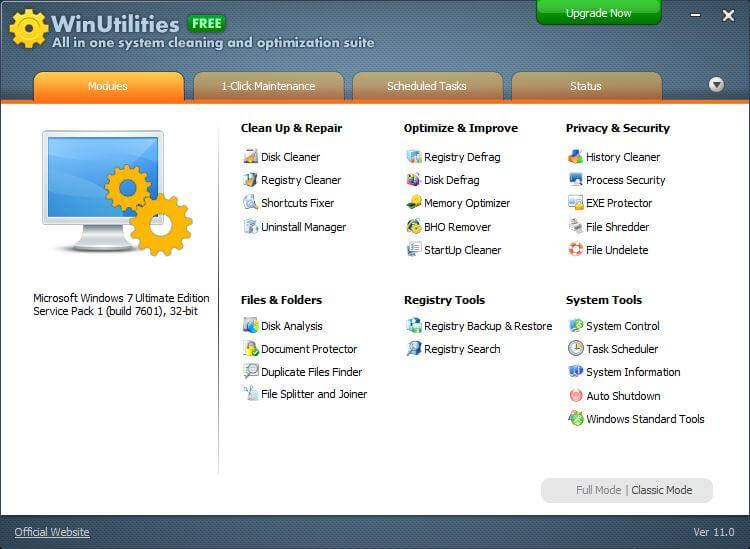Open the File Shredder icon
Viewport: 750px width, 549px height.
575,227
